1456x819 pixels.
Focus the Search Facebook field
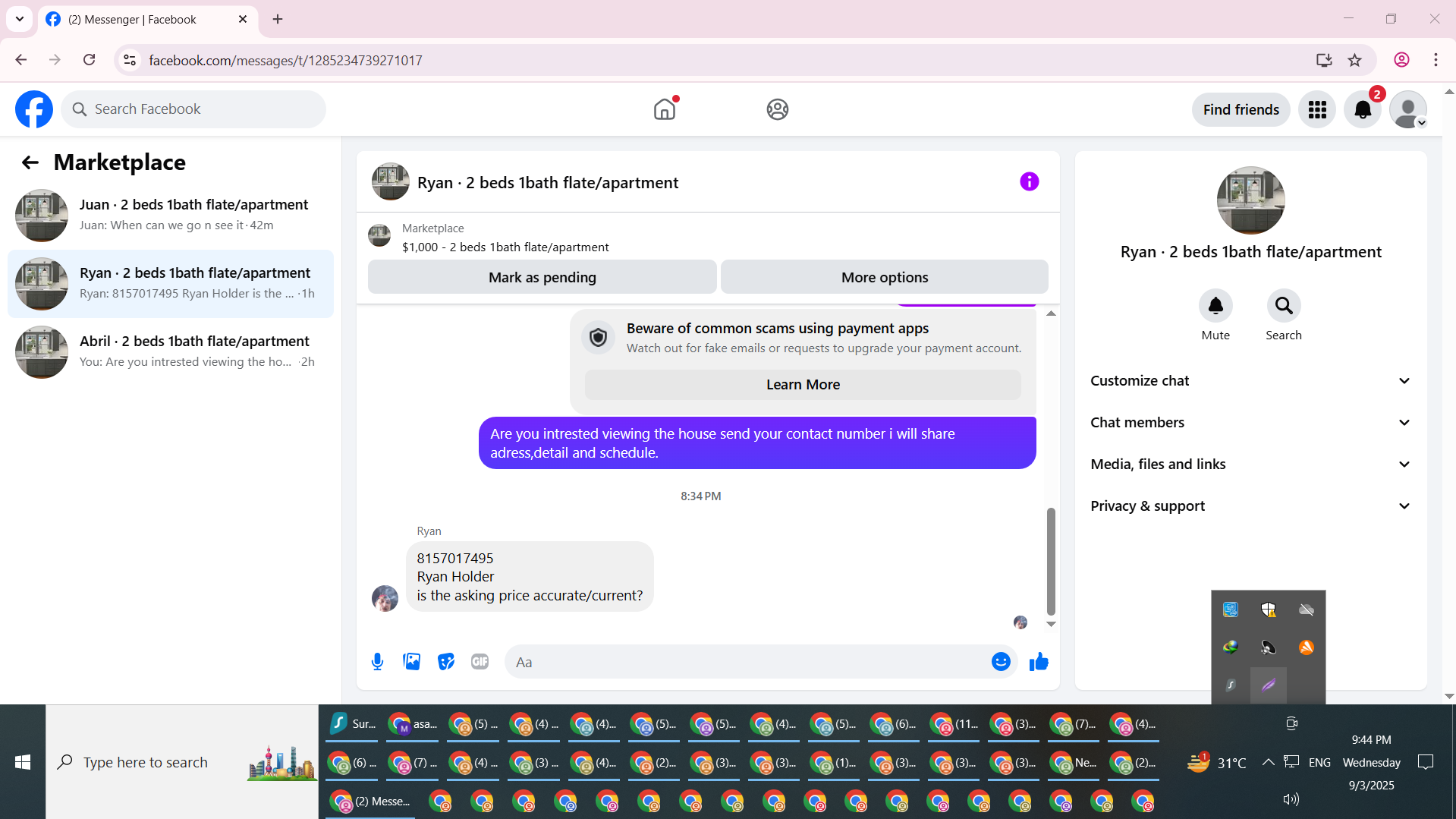[193, 109]
